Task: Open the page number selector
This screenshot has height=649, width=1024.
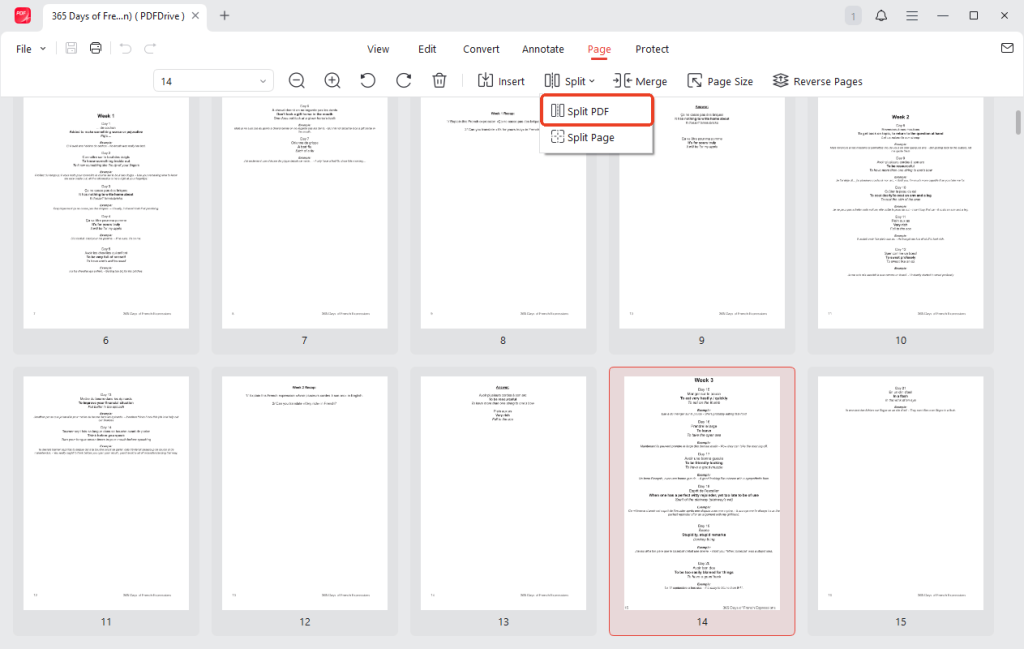Action: click(x=210, y=80)
